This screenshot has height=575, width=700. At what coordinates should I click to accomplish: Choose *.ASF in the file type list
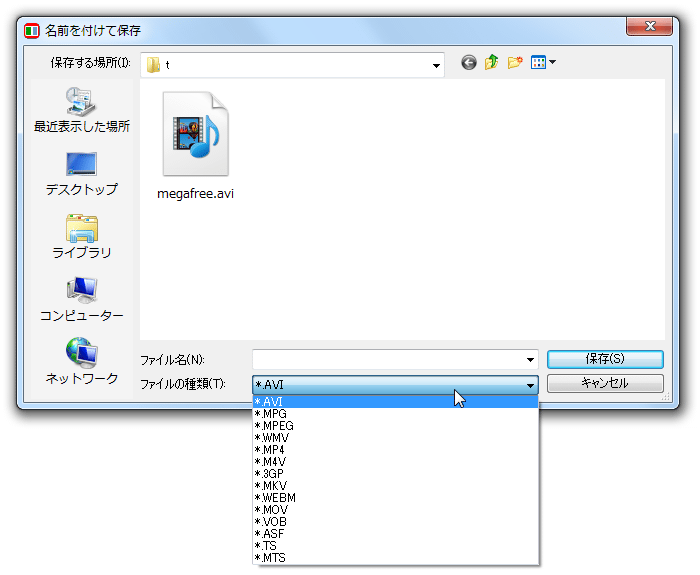(396, 534)
